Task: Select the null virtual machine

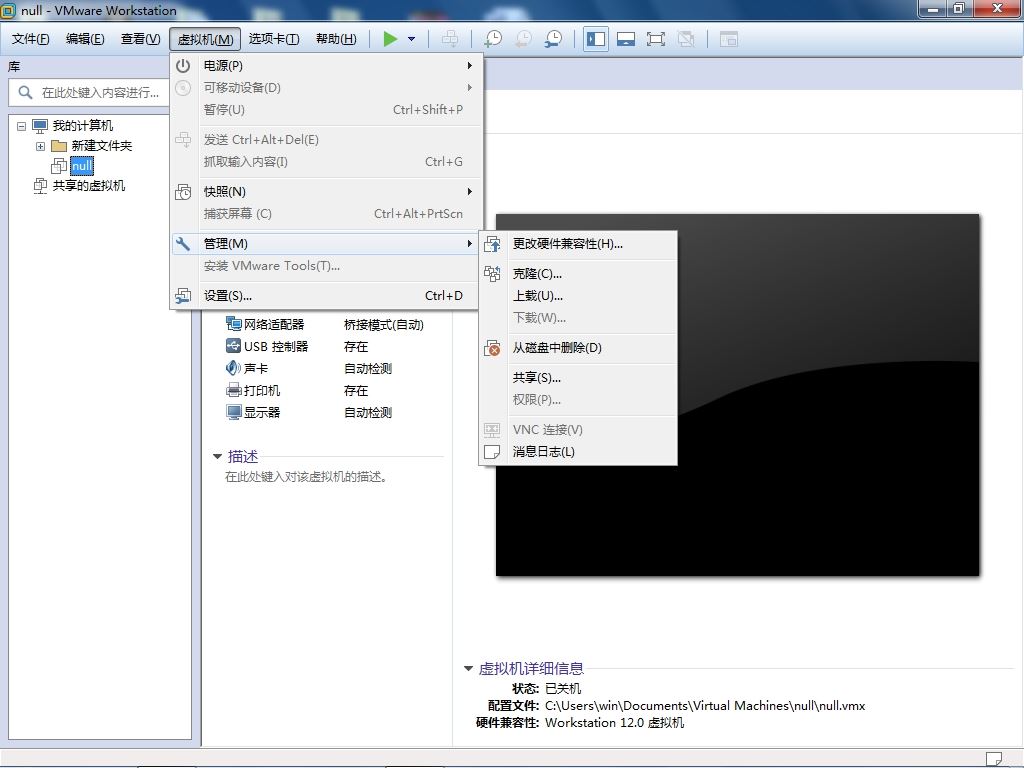Action: click(82, 166)
